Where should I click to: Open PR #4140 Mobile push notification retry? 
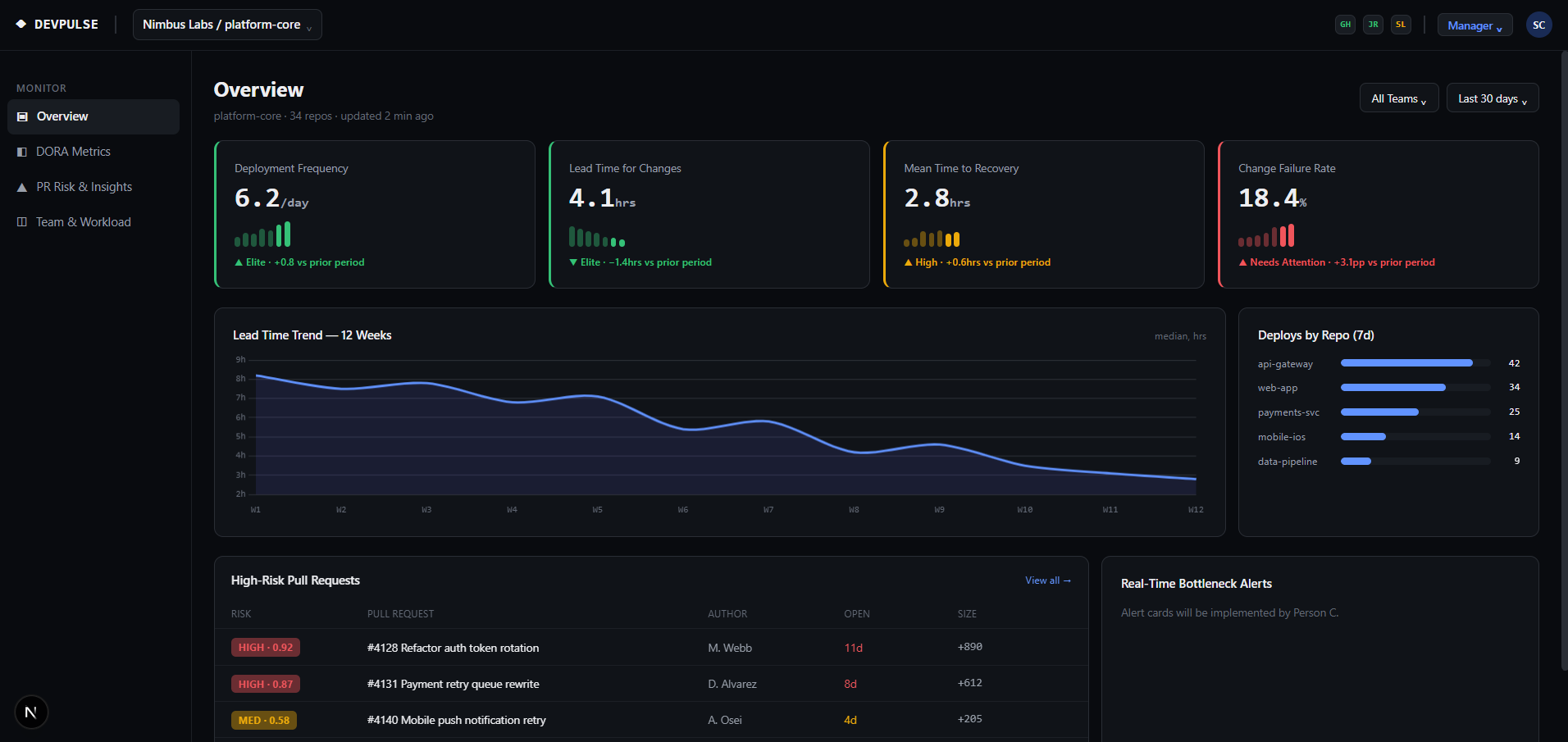pyautogui.click(x=456, y=720)
